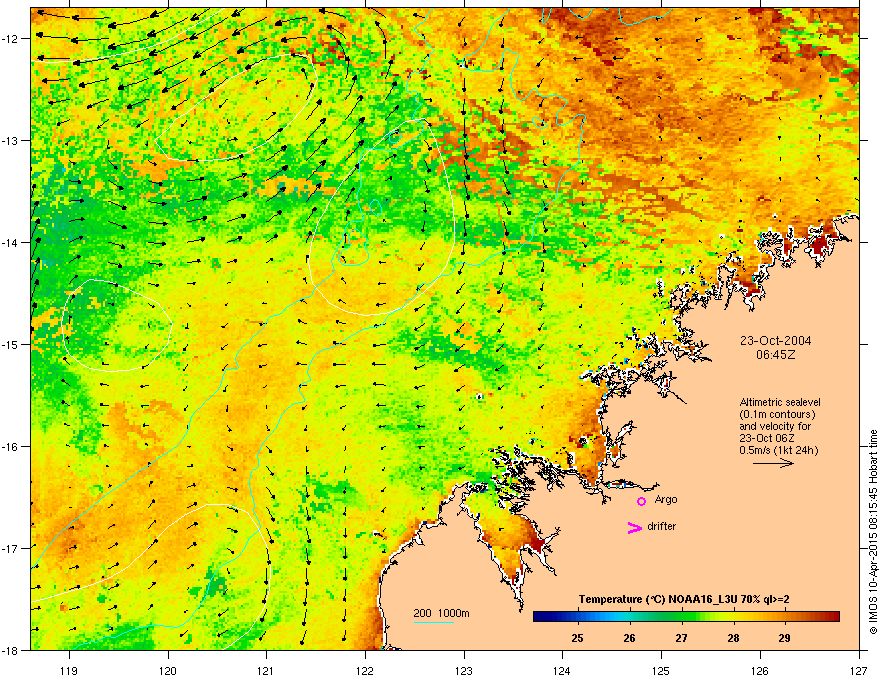Image resolution: width=880 pixels, height=680 pixels.
Task: Click the 124 longitude axis label
Action: (x=562, y=670)
